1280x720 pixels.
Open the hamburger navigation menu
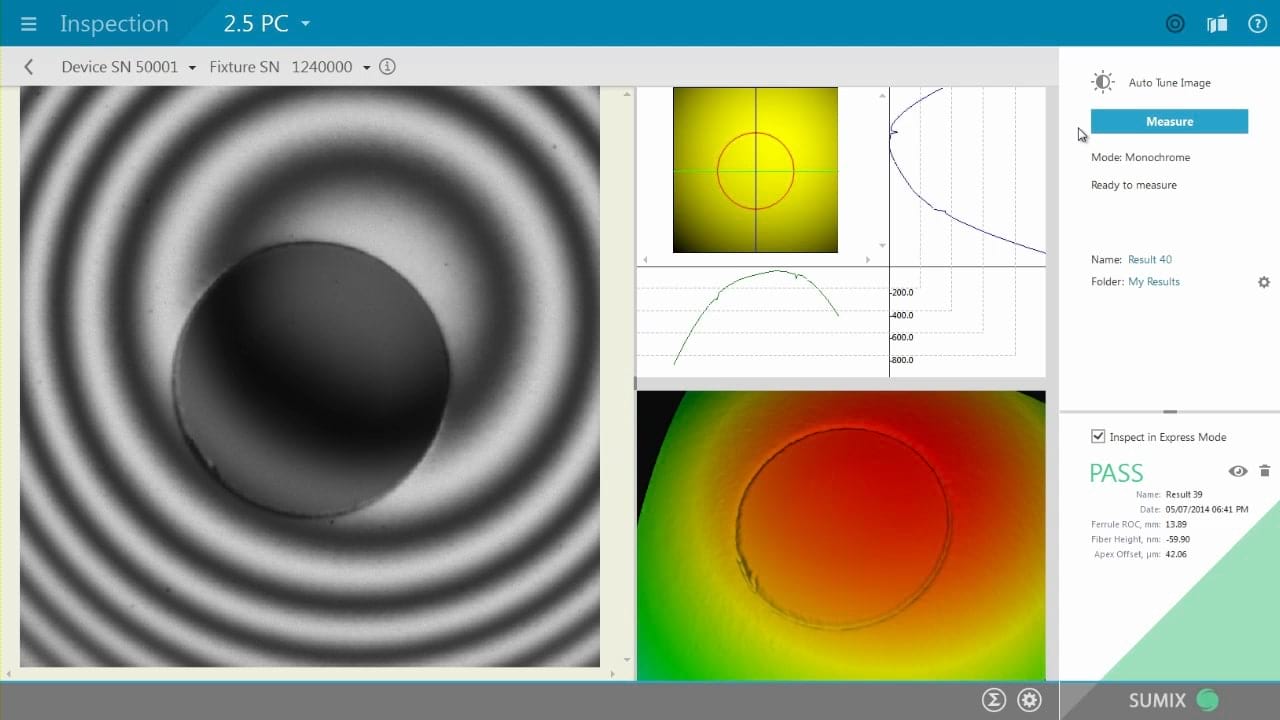coord(28,24)
